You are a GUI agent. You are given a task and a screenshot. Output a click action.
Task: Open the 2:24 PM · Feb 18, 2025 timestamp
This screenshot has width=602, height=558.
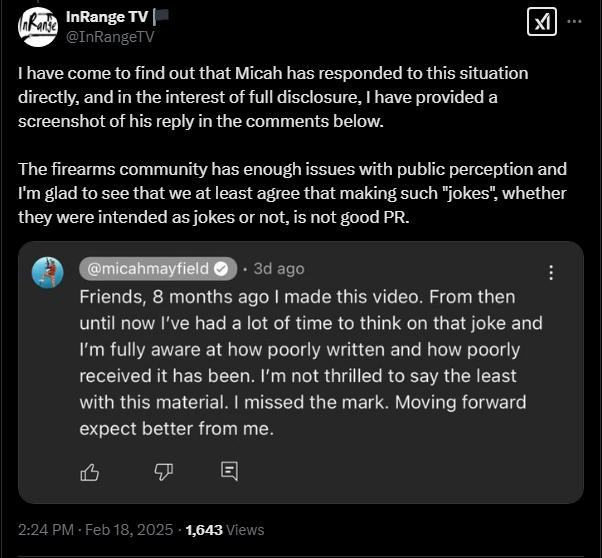[x=96, y=530]
